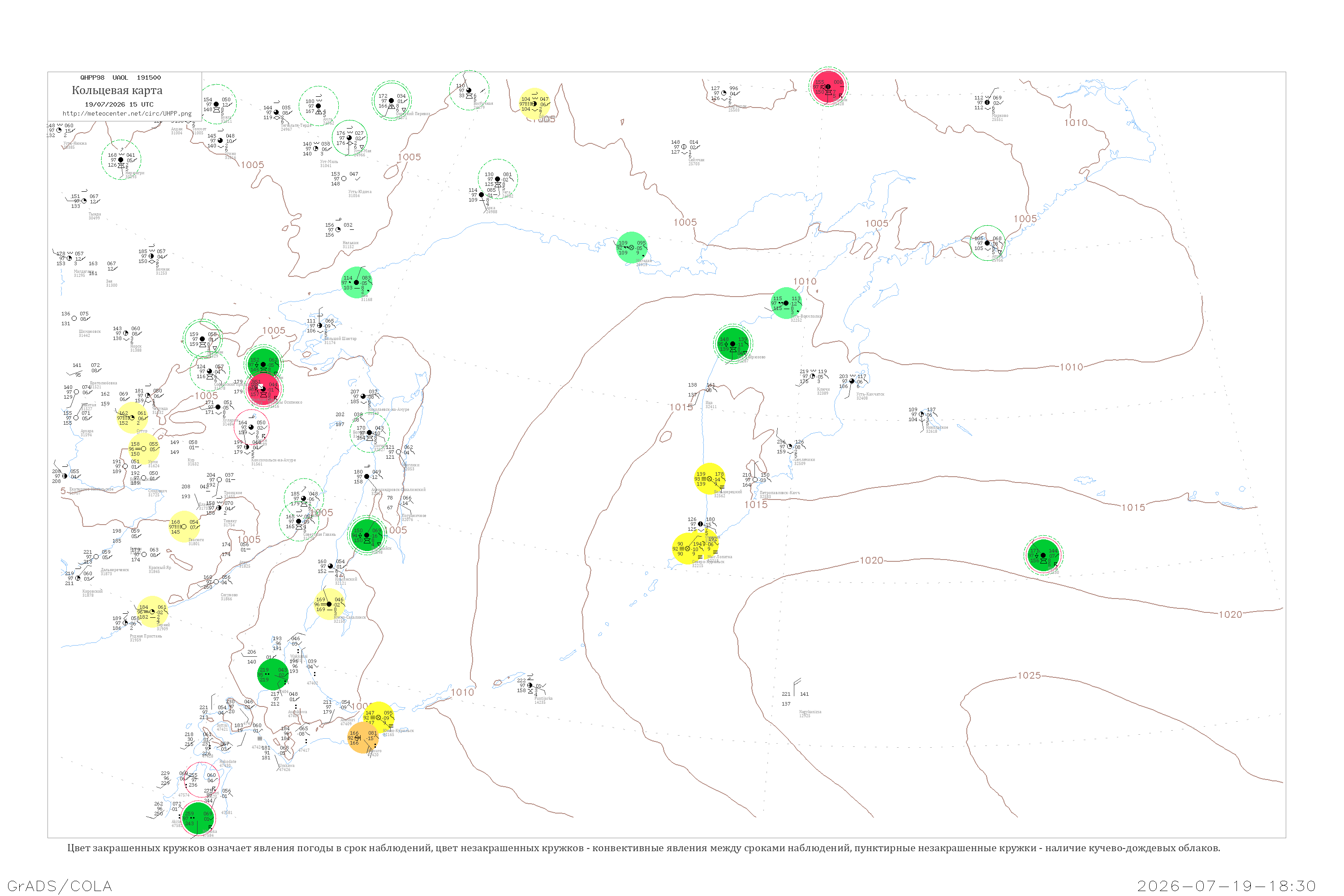This screenshot has width=1344, height=896.
Task: Click the station label "Комсомольск-на-Амуре"
Action: 273,461
